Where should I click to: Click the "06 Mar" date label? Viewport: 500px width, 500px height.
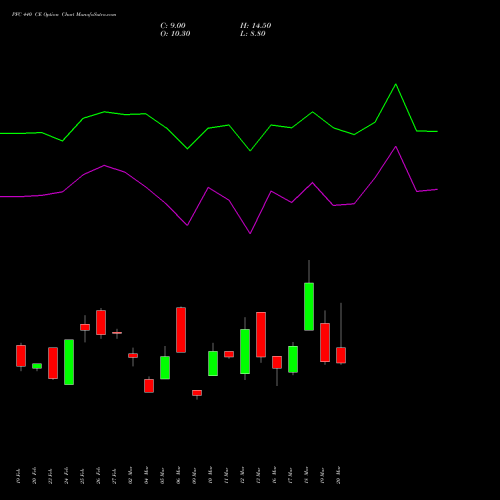coord(178,475)
